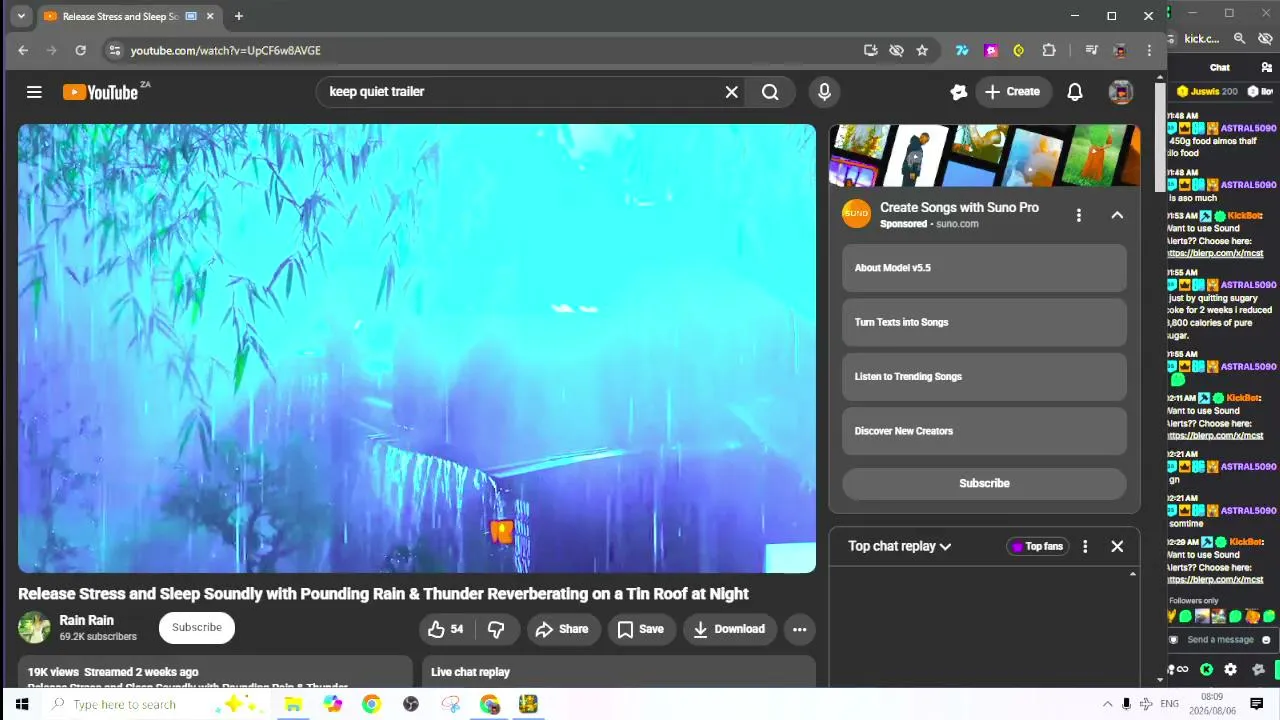Screen dimensions: 1280x720
Task: Open Chrome profile avatar in toolbar
Action: tap(1120, 50)
